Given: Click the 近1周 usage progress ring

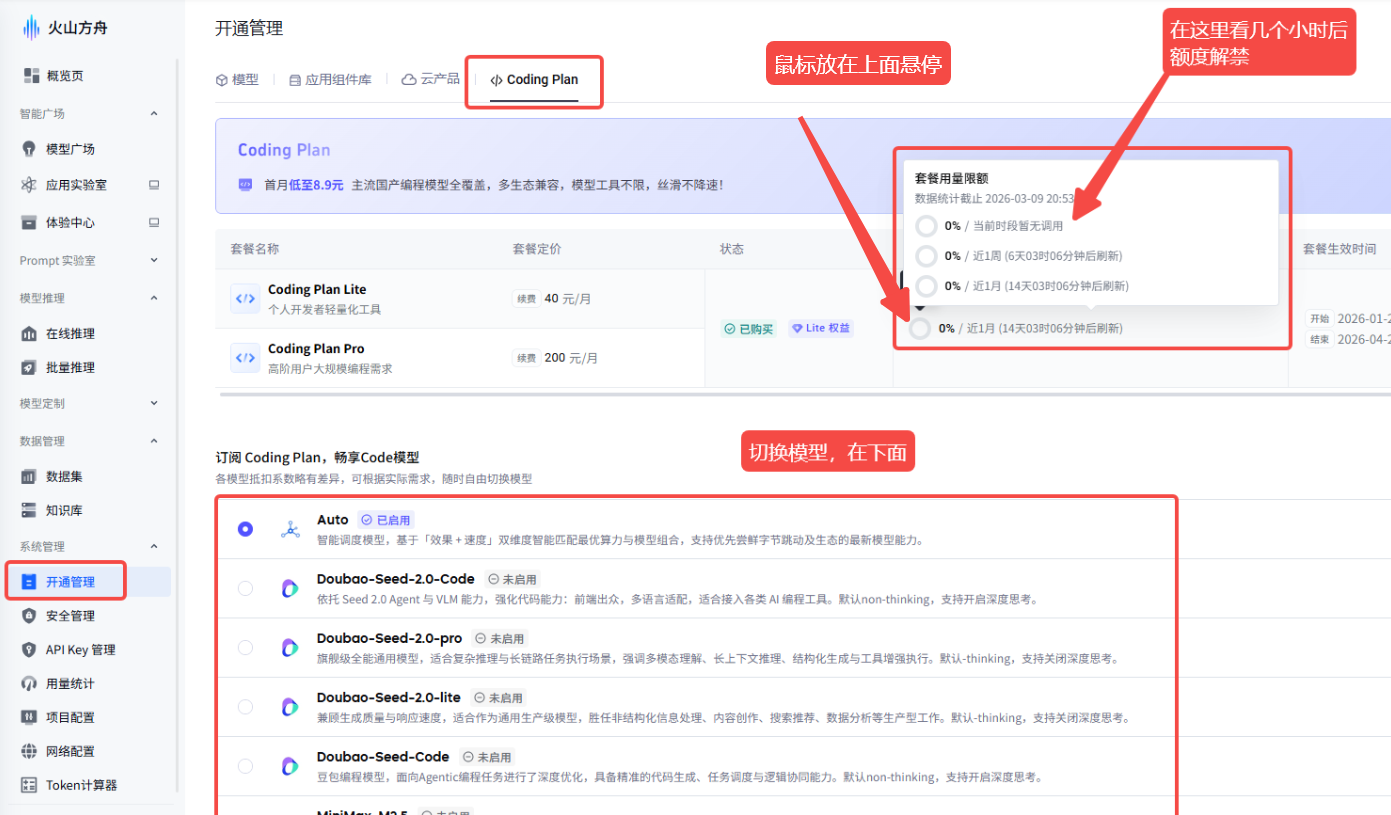Looking at the screenshot, I should (x=927, y=256).
